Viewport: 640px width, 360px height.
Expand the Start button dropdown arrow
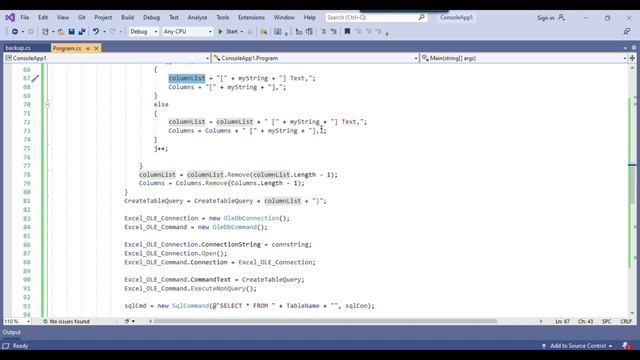[x=242, y=31]
